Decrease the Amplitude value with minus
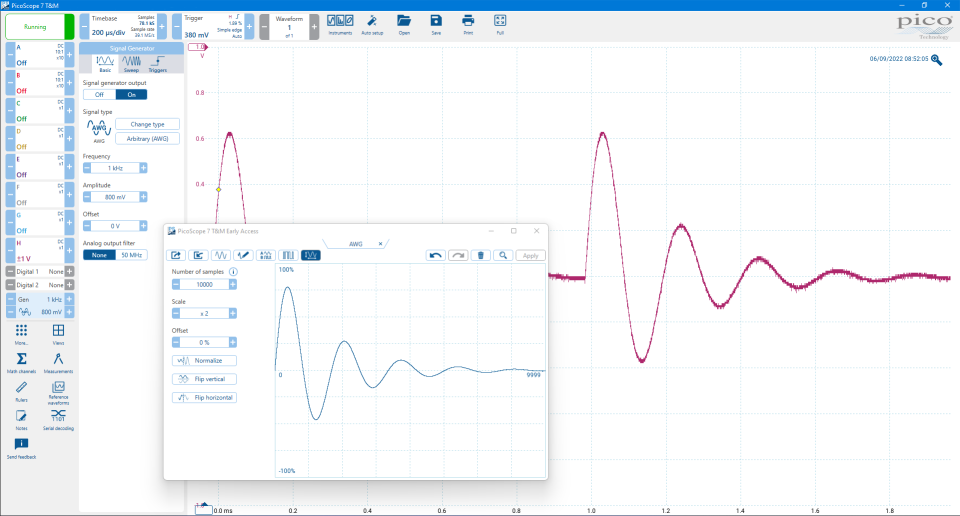 coord(87,197)
